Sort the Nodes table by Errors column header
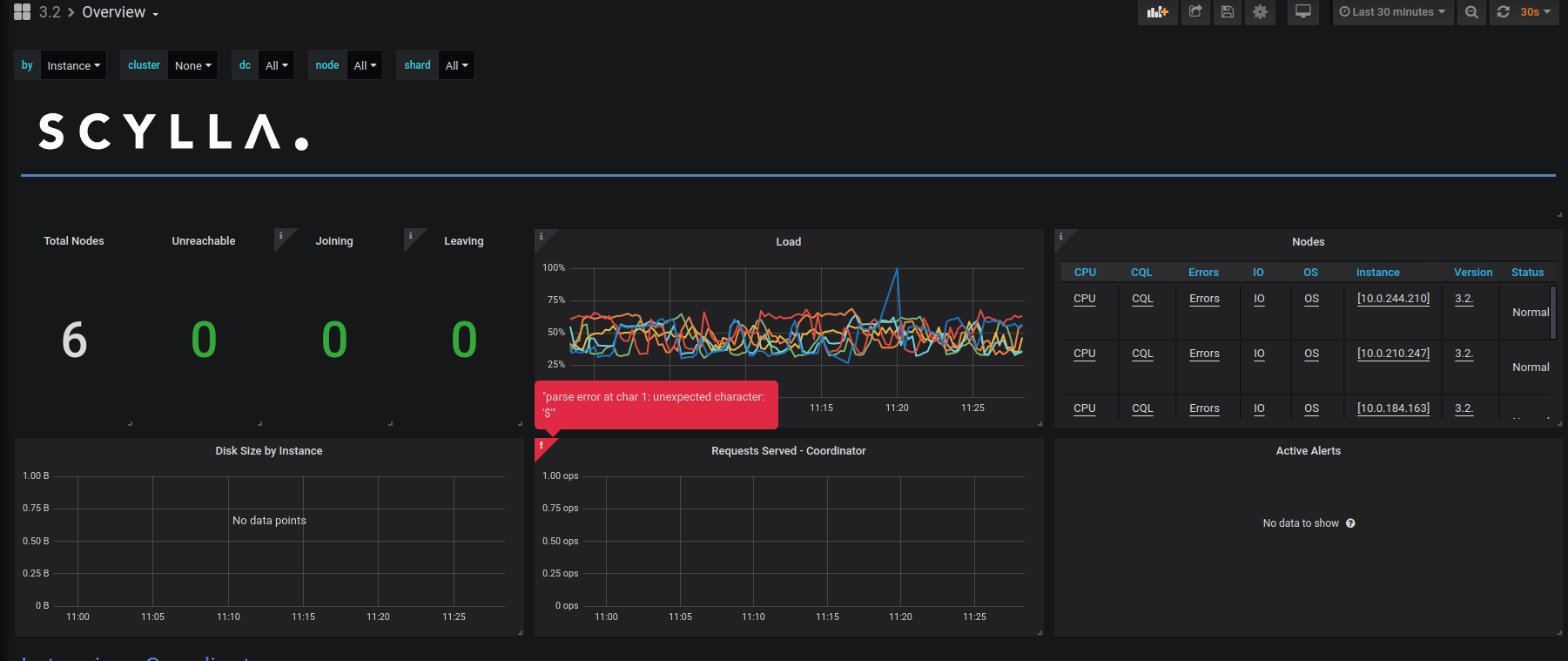Image resolution: width=1568 pixels, height=661 pixels. pos(1204,273)
